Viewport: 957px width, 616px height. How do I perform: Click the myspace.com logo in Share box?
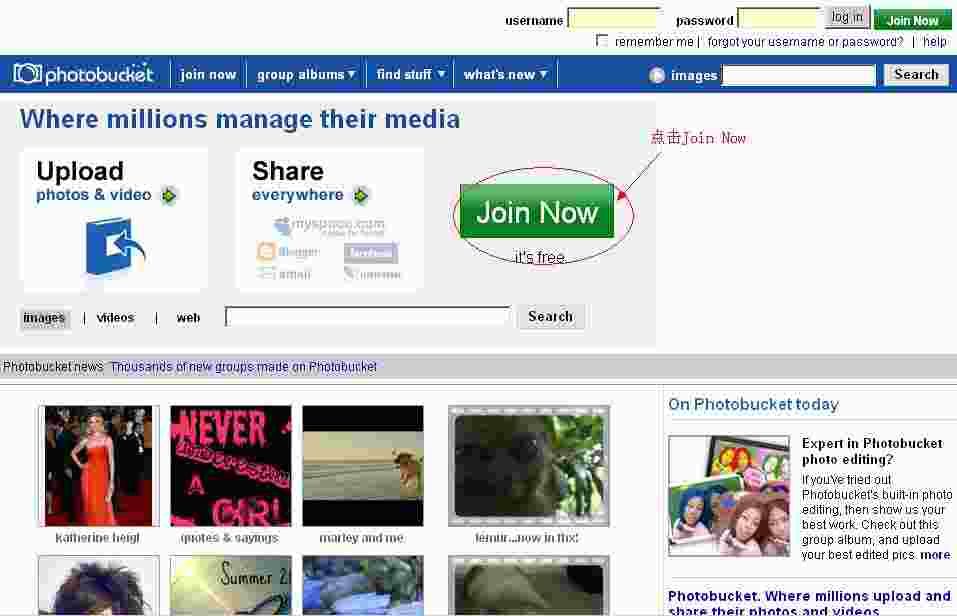point(330,226)
